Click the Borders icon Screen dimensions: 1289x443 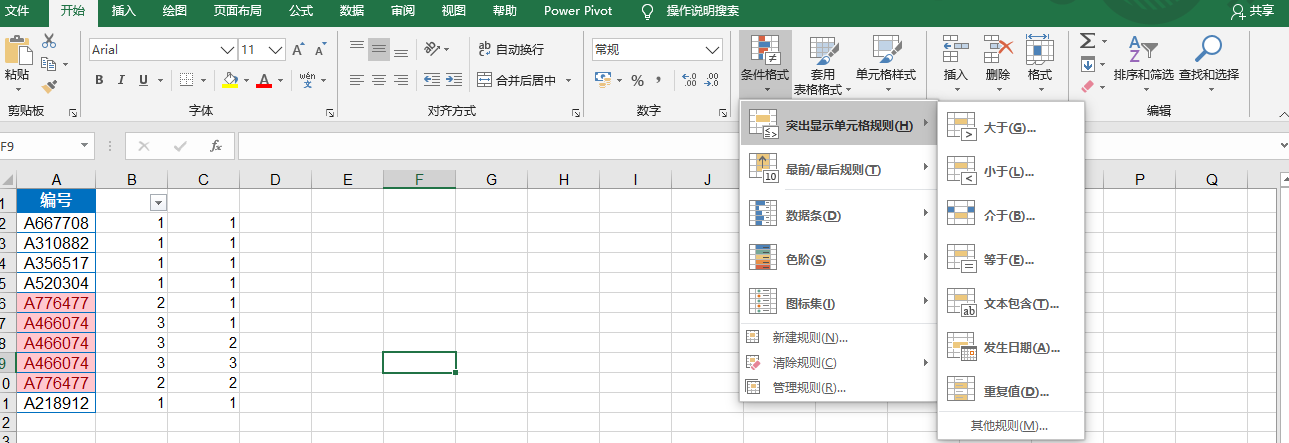pyautogui.click(x=187, y=80)
